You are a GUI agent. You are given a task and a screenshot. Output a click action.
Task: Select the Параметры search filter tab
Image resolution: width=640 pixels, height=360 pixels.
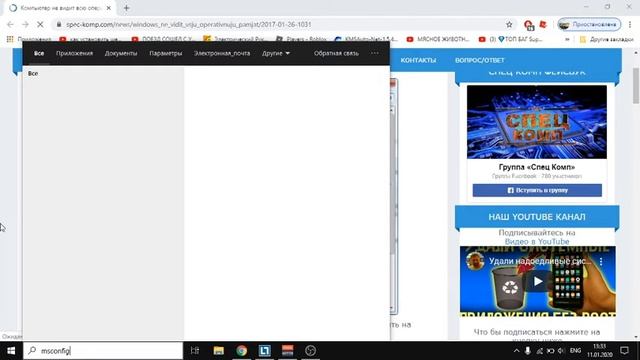pos(165,53)
